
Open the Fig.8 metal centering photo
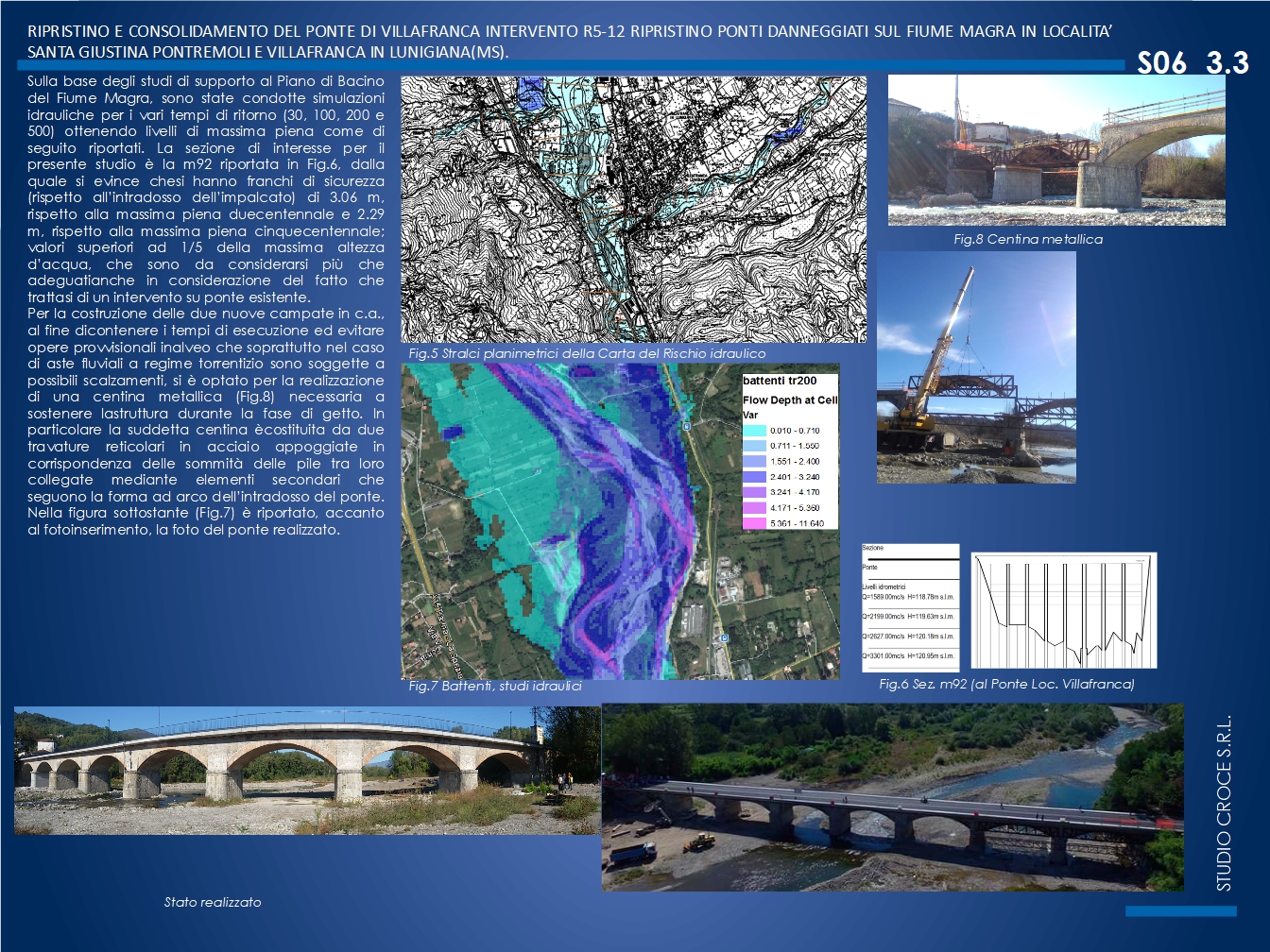pyautogui.click(x=1056, y=150)
